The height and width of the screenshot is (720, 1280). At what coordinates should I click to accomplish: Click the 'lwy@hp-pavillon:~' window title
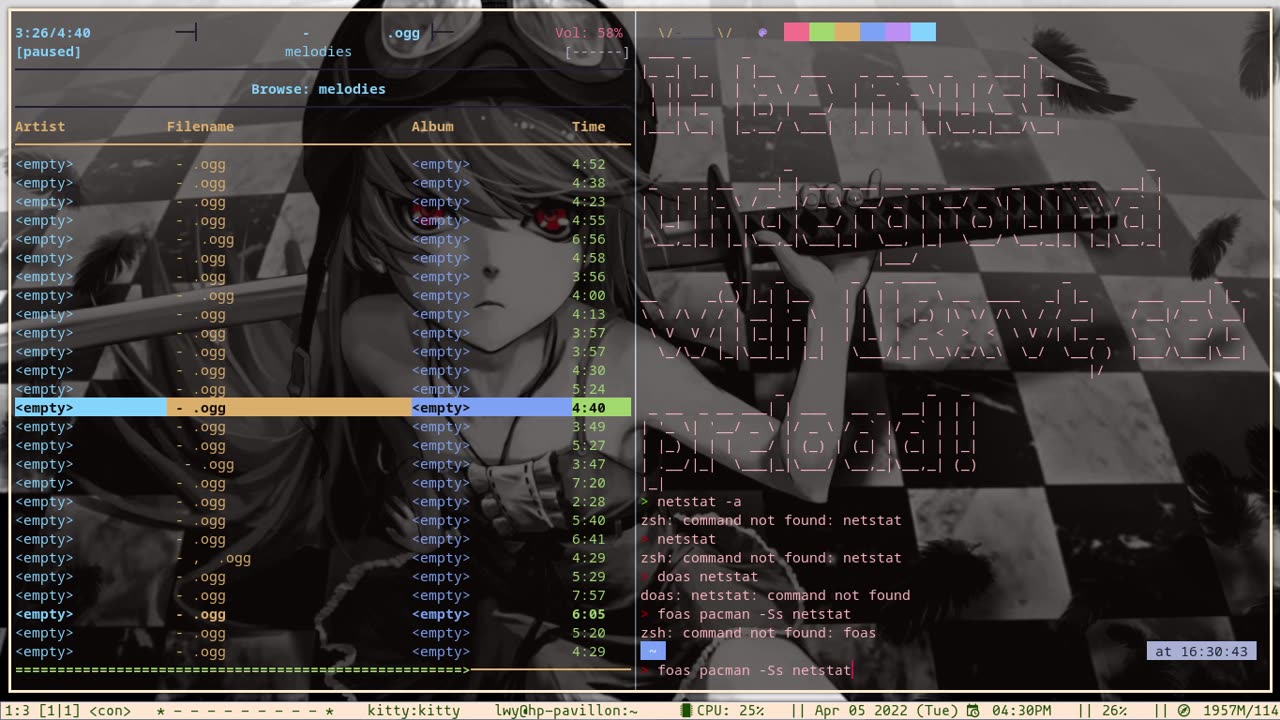[x=566, y=711]
